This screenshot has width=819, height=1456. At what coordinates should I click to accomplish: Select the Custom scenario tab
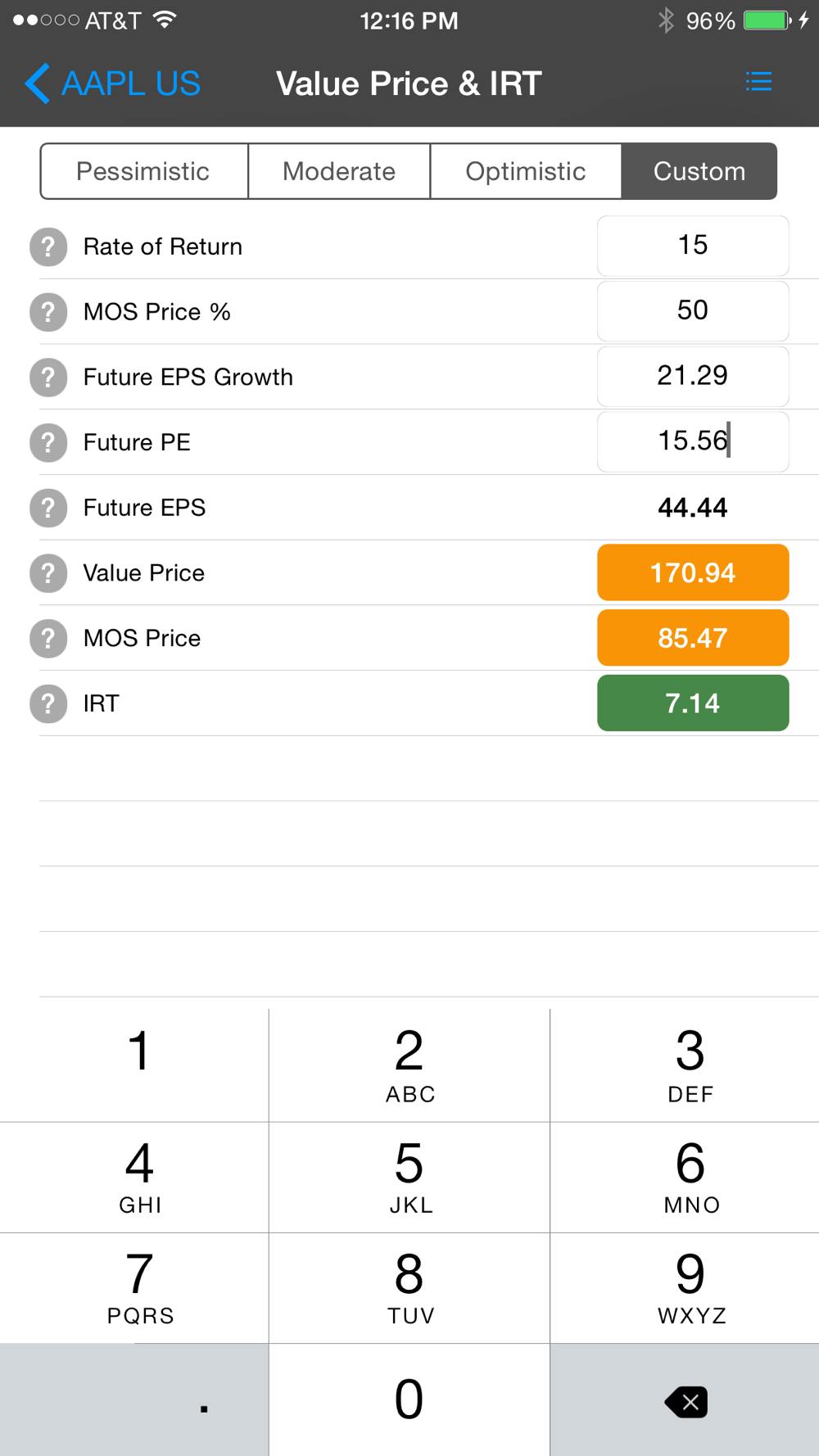pos(699,171)
